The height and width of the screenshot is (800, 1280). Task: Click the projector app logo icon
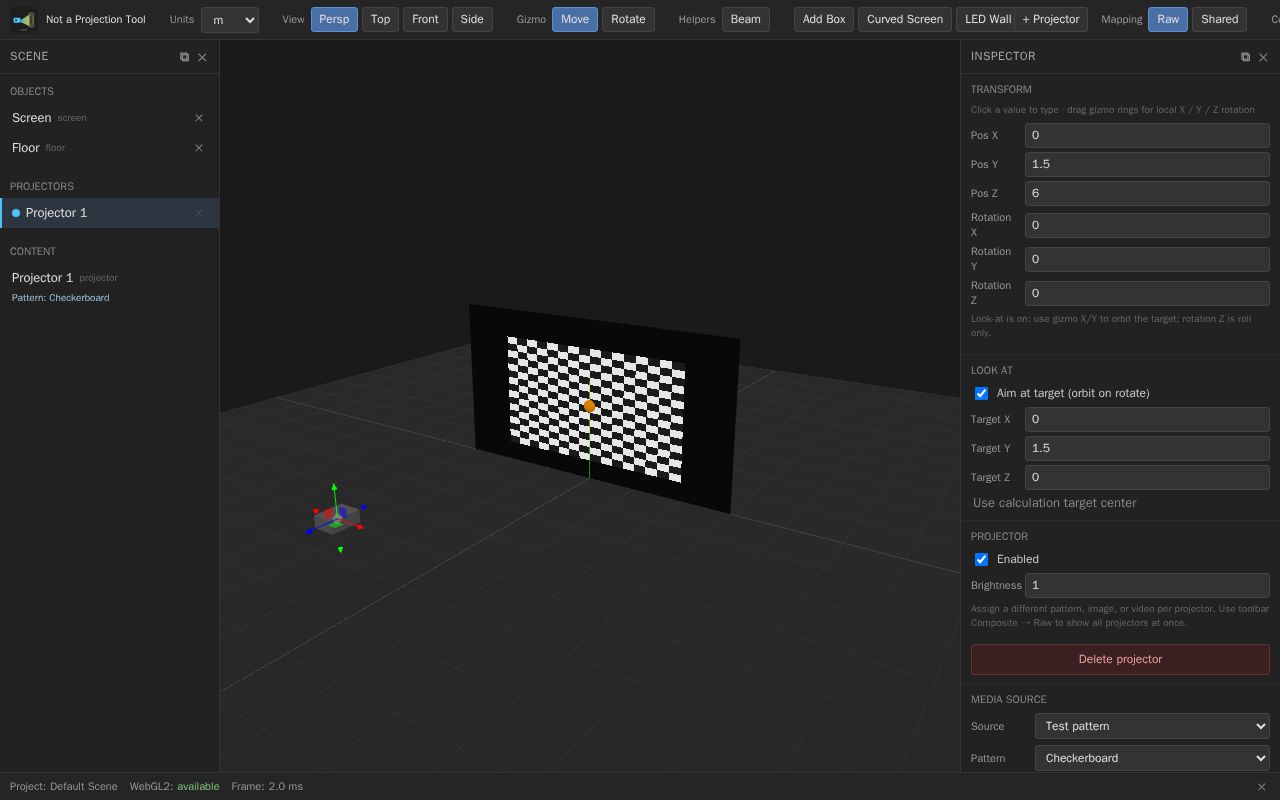[23, 19]
